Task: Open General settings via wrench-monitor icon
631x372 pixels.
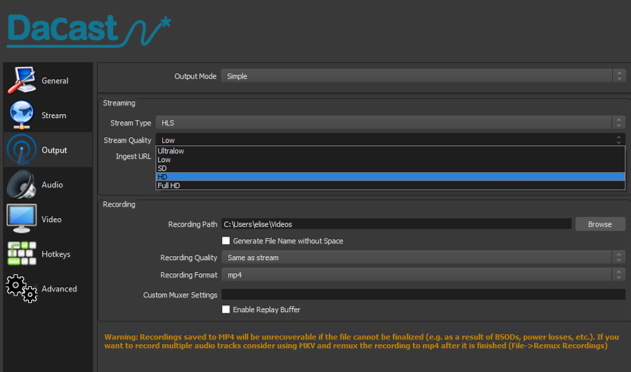Action: [x=21, y=80]
